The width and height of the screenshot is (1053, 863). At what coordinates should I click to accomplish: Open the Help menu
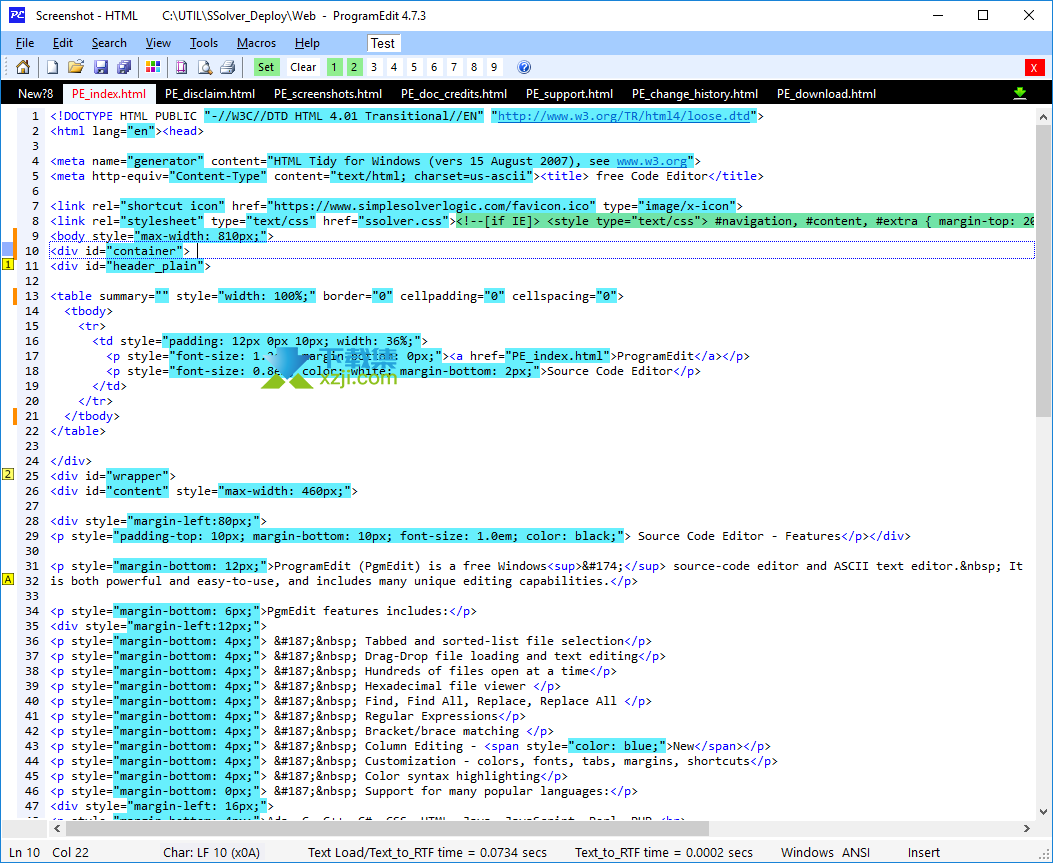click(307, 43)
